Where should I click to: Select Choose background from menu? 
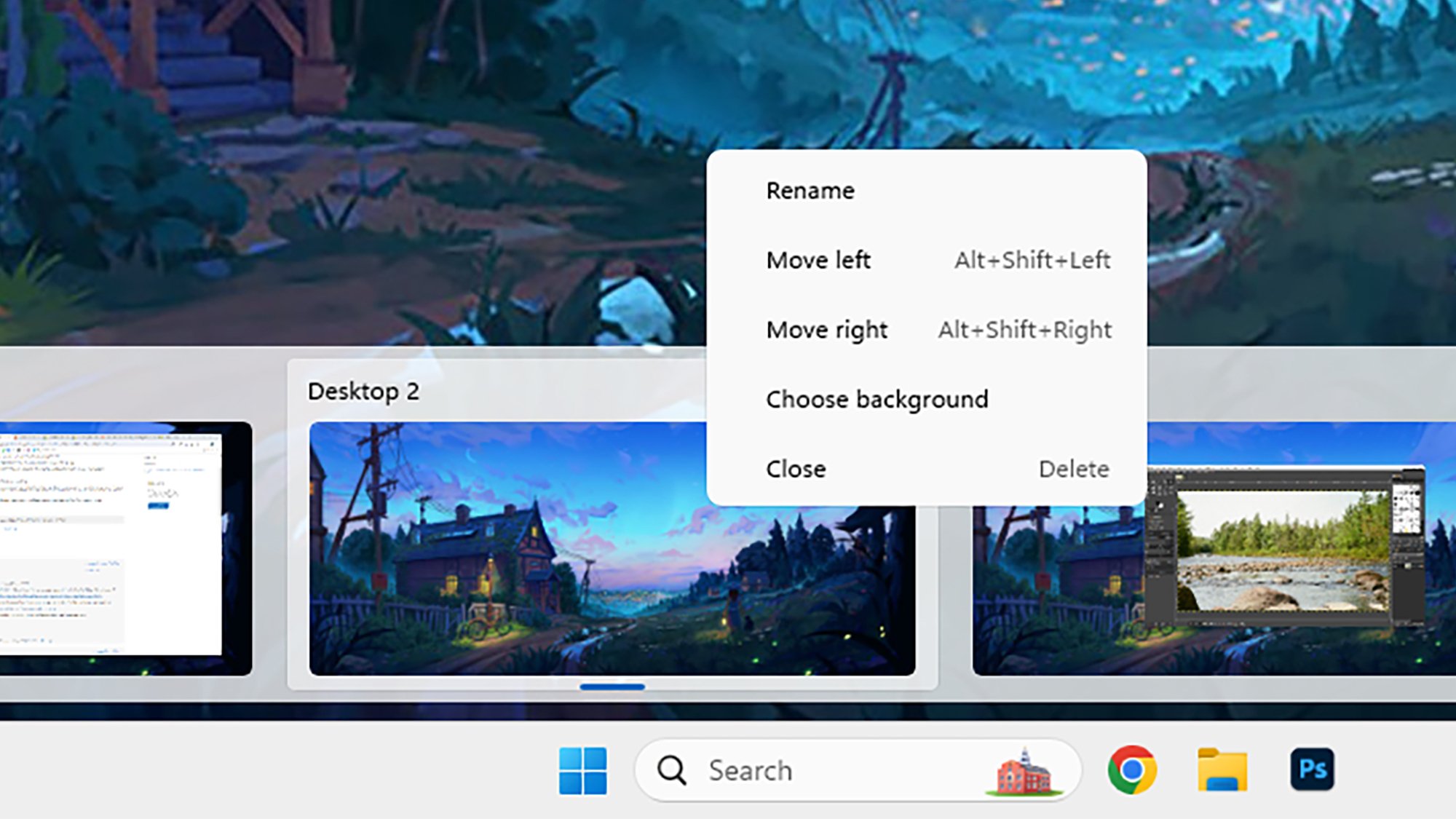click(877, 399)
